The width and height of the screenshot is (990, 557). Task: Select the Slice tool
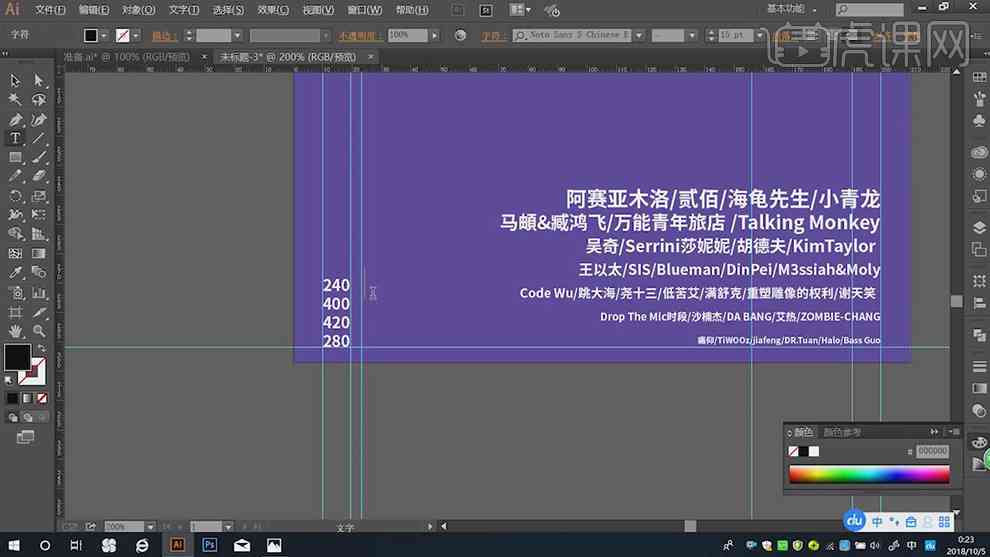click(x=39, y=312)
